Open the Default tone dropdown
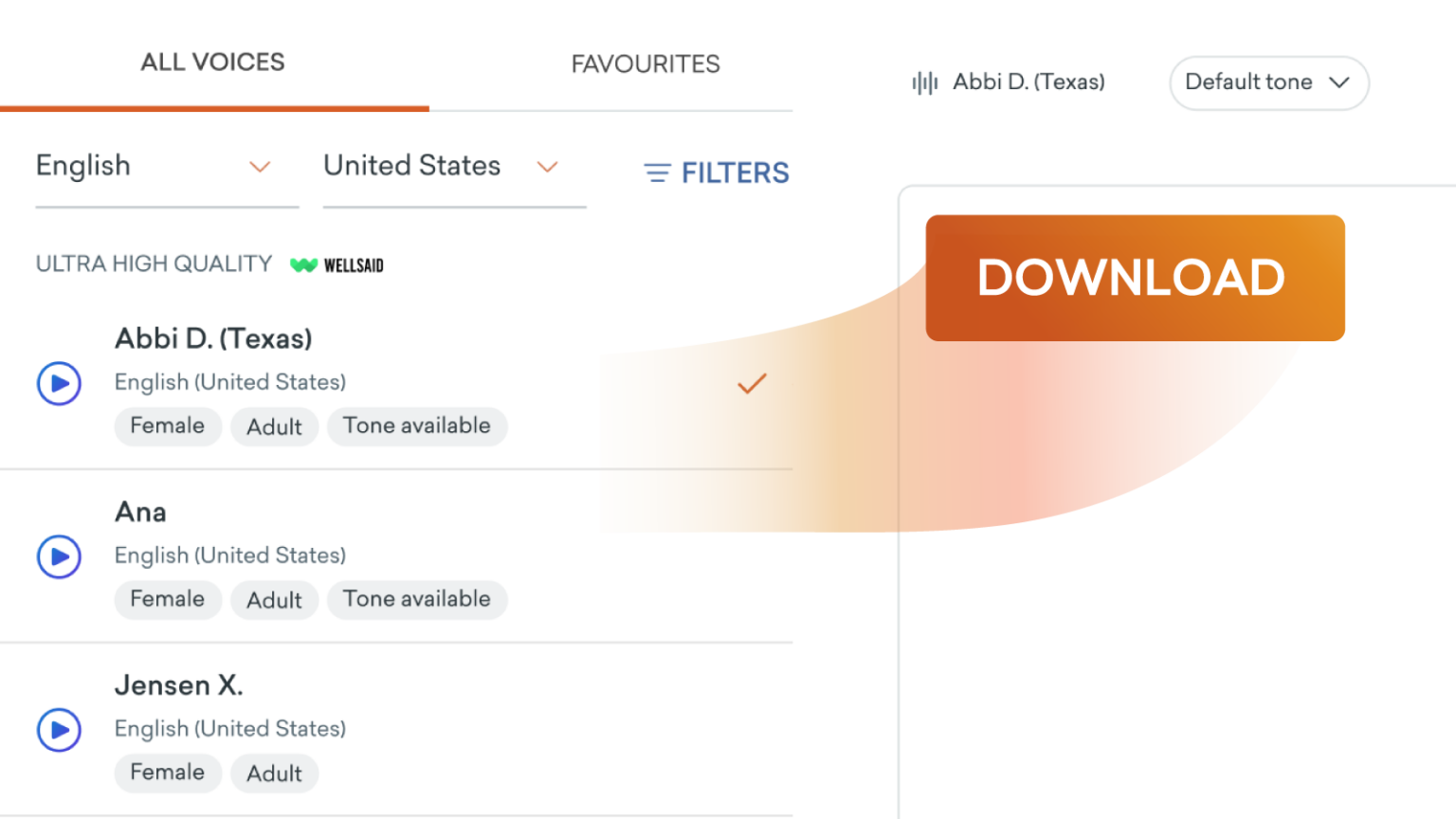The width and height of the screenshot is (1456, 819). (1268, 82)
